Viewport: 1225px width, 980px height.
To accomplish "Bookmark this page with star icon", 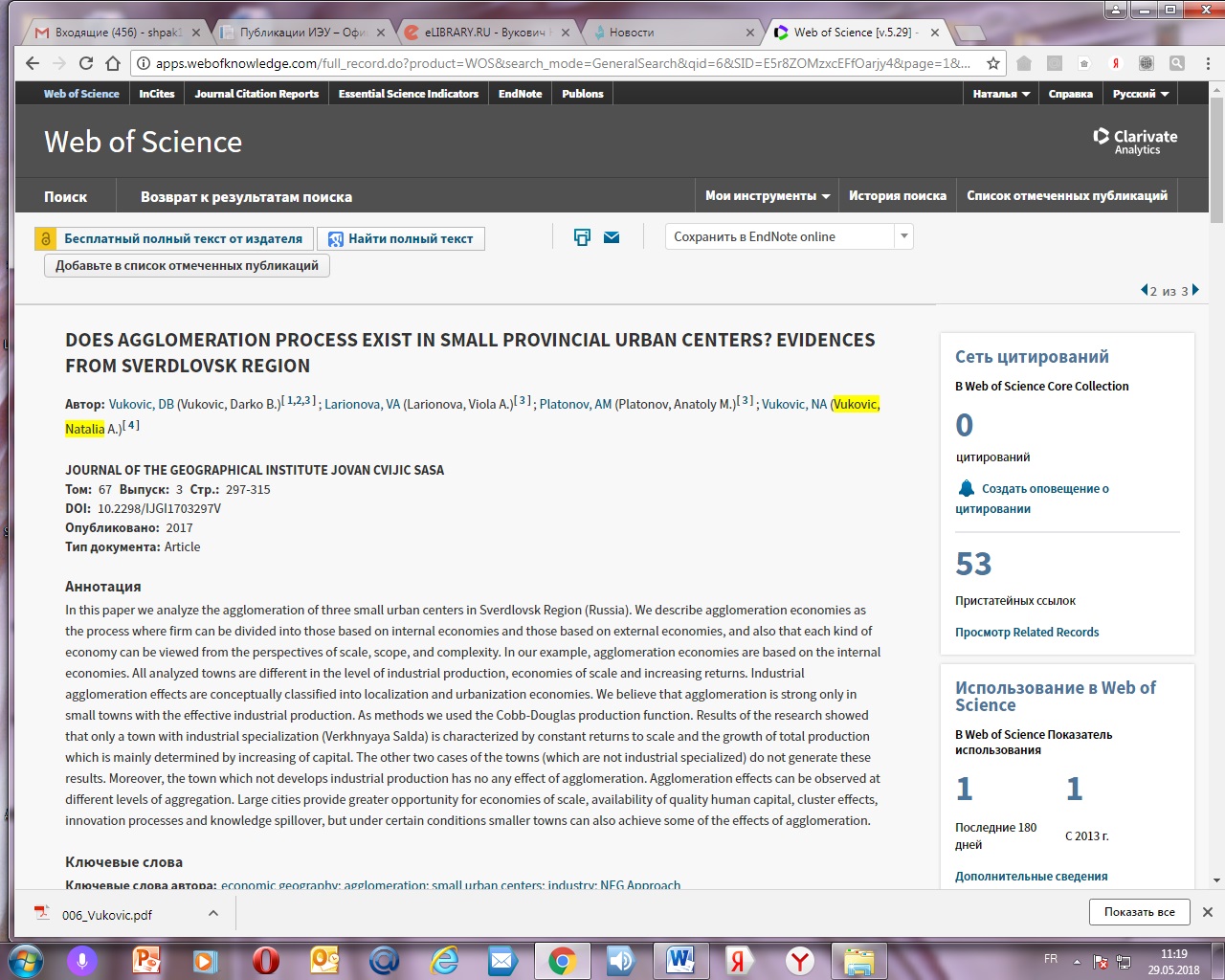I will coord(993,63).
